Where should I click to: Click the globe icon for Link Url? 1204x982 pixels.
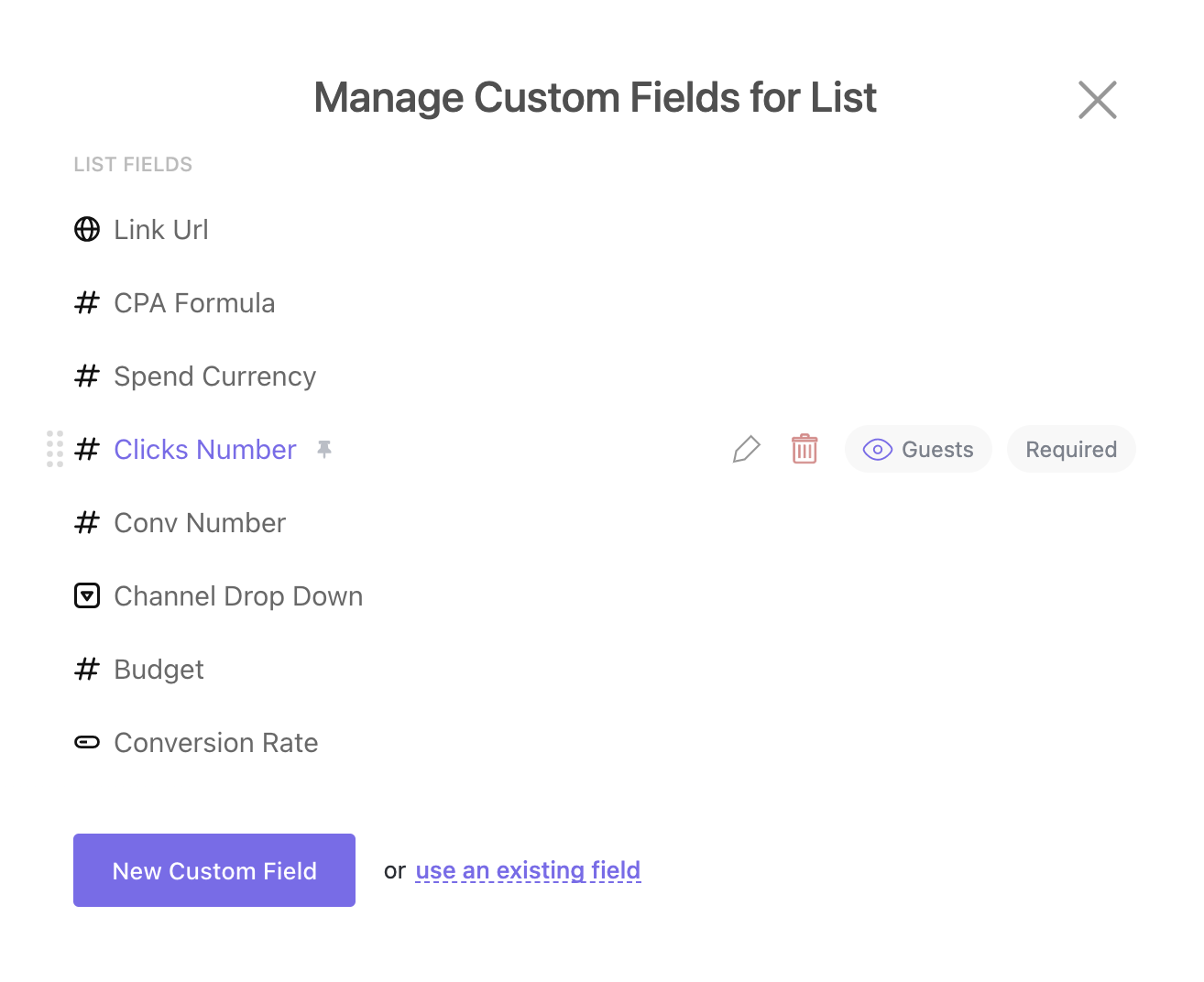[87, 229]
